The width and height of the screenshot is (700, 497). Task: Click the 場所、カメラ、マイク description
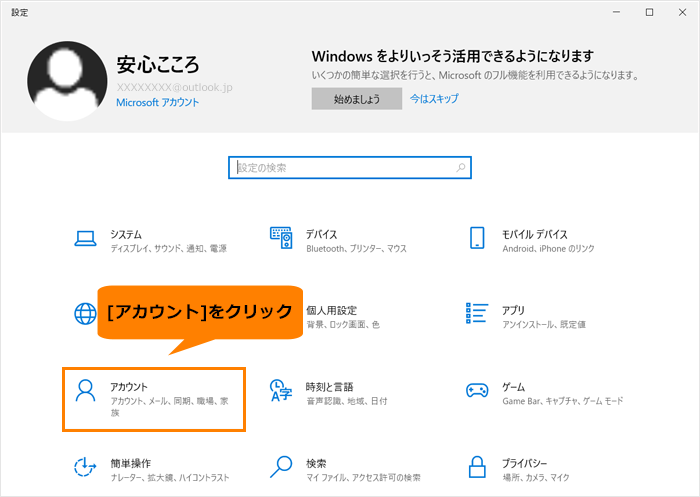point(536,477)
